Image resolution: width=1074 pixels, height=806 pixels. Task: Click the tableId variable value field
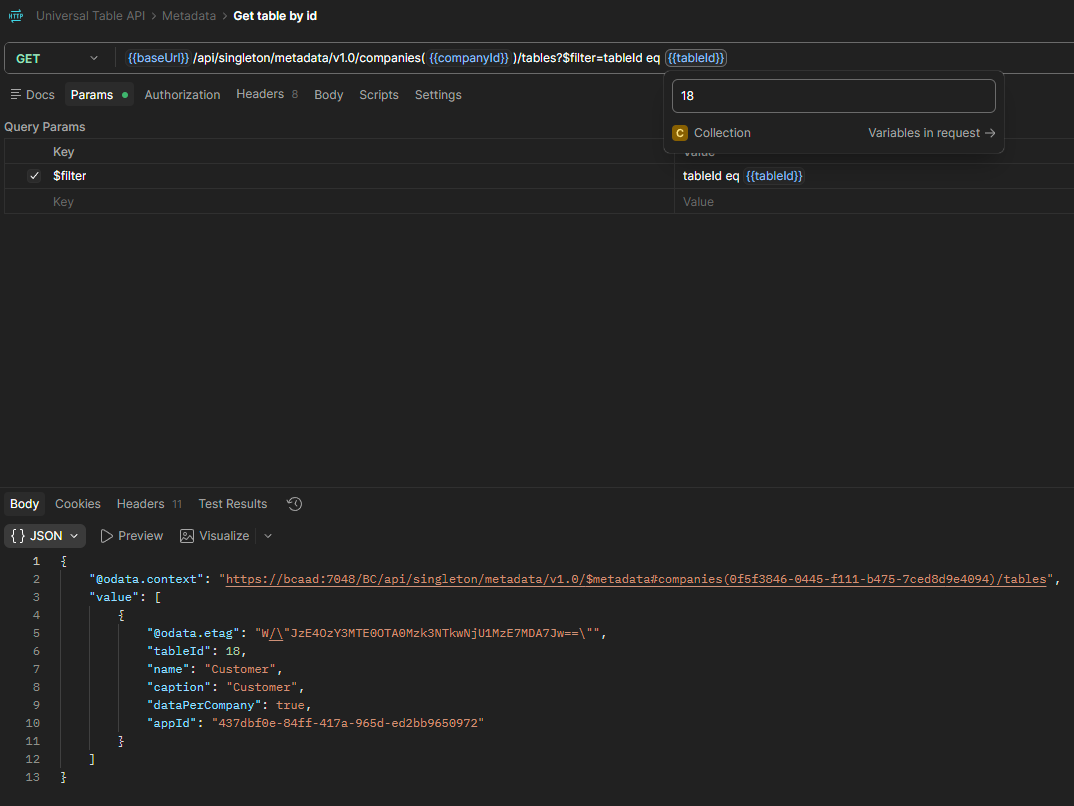coord(834,96)
